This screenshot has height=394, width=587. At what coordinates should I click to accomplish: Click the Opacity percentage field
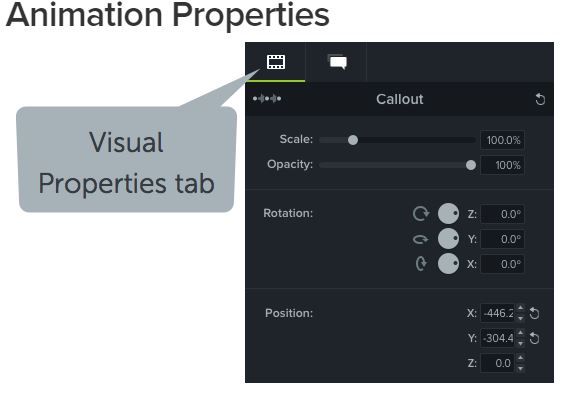[x=502, y=165]
